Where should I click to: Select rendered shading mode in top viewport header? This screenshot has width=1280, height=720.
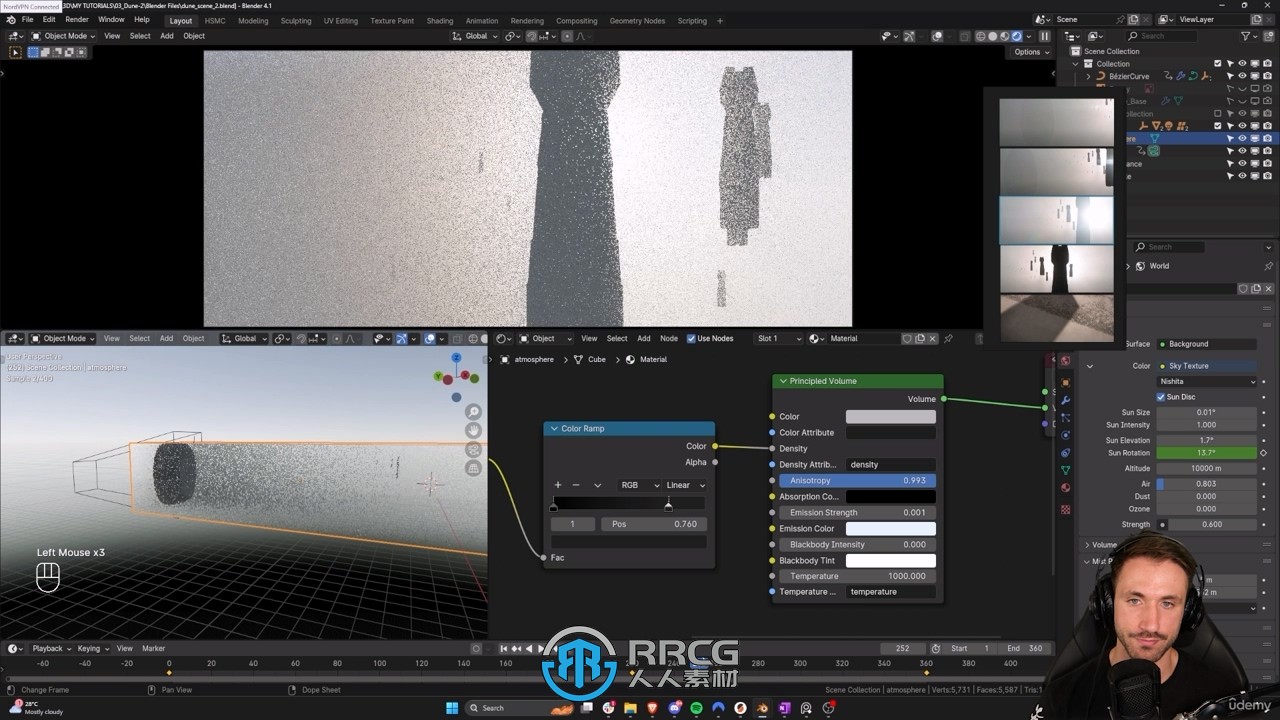1017,36
